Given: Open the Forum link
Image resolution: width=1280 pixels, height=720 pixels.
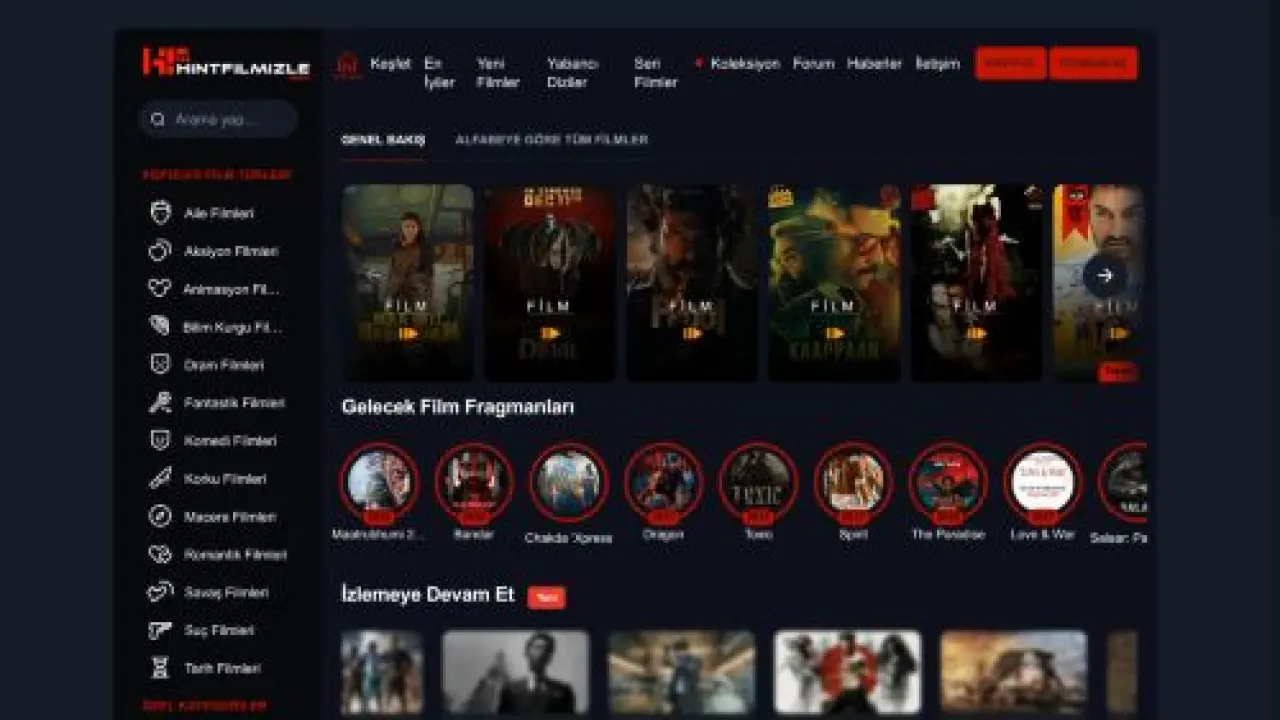Looking at the screenshot, I should pos(813,63).
